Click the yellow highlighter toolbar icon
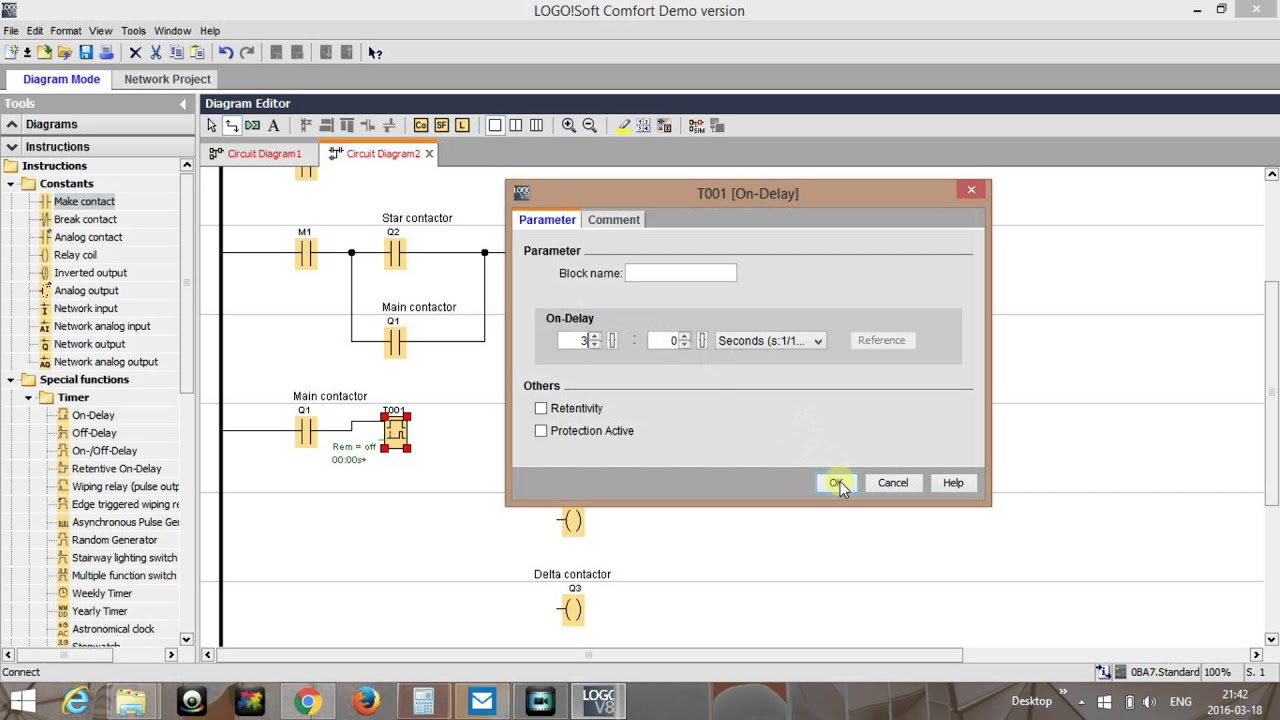 click(x=623, y=125)
